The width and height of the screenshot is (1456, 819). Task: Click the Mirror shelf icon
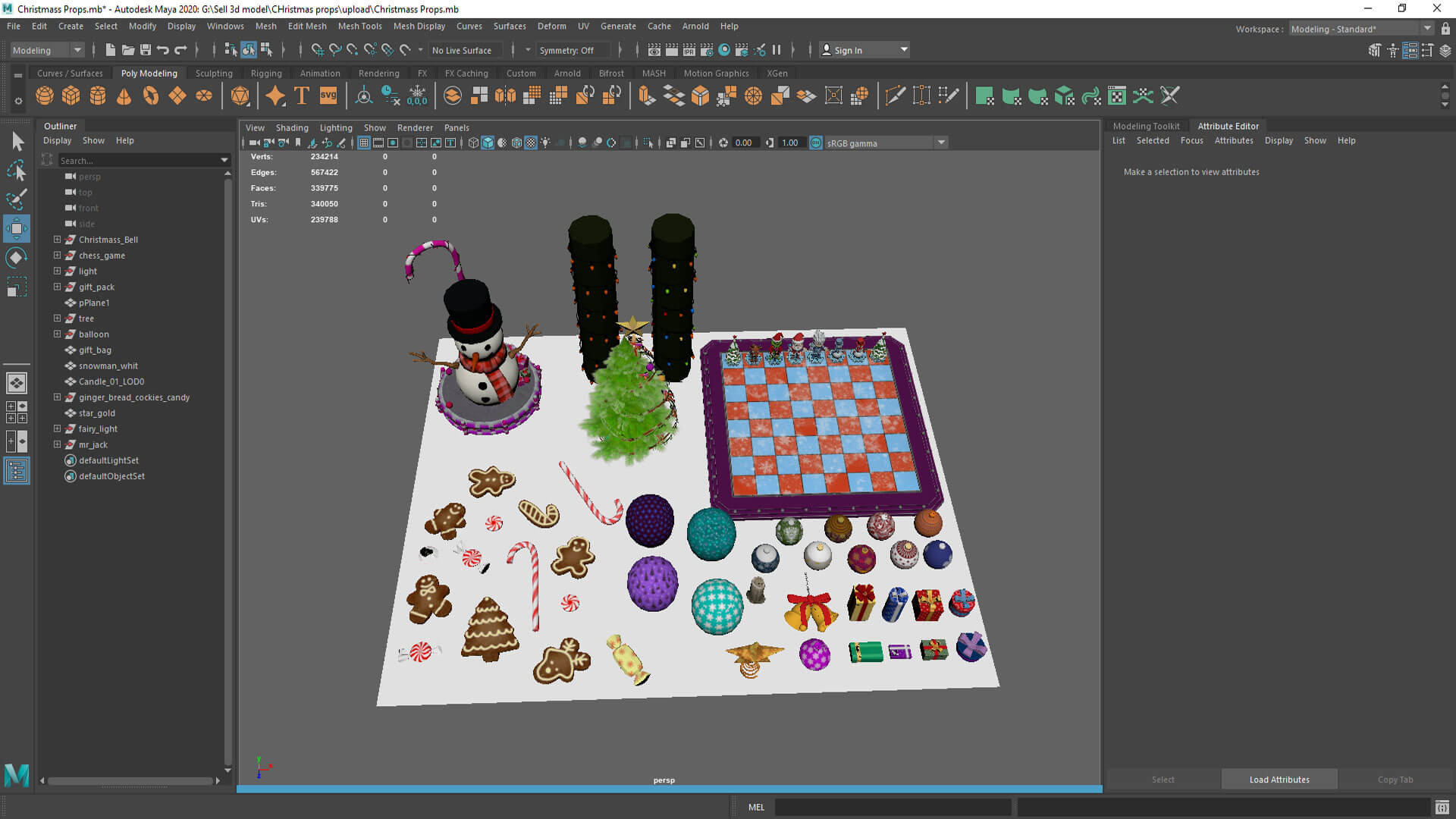click(505, 96)
